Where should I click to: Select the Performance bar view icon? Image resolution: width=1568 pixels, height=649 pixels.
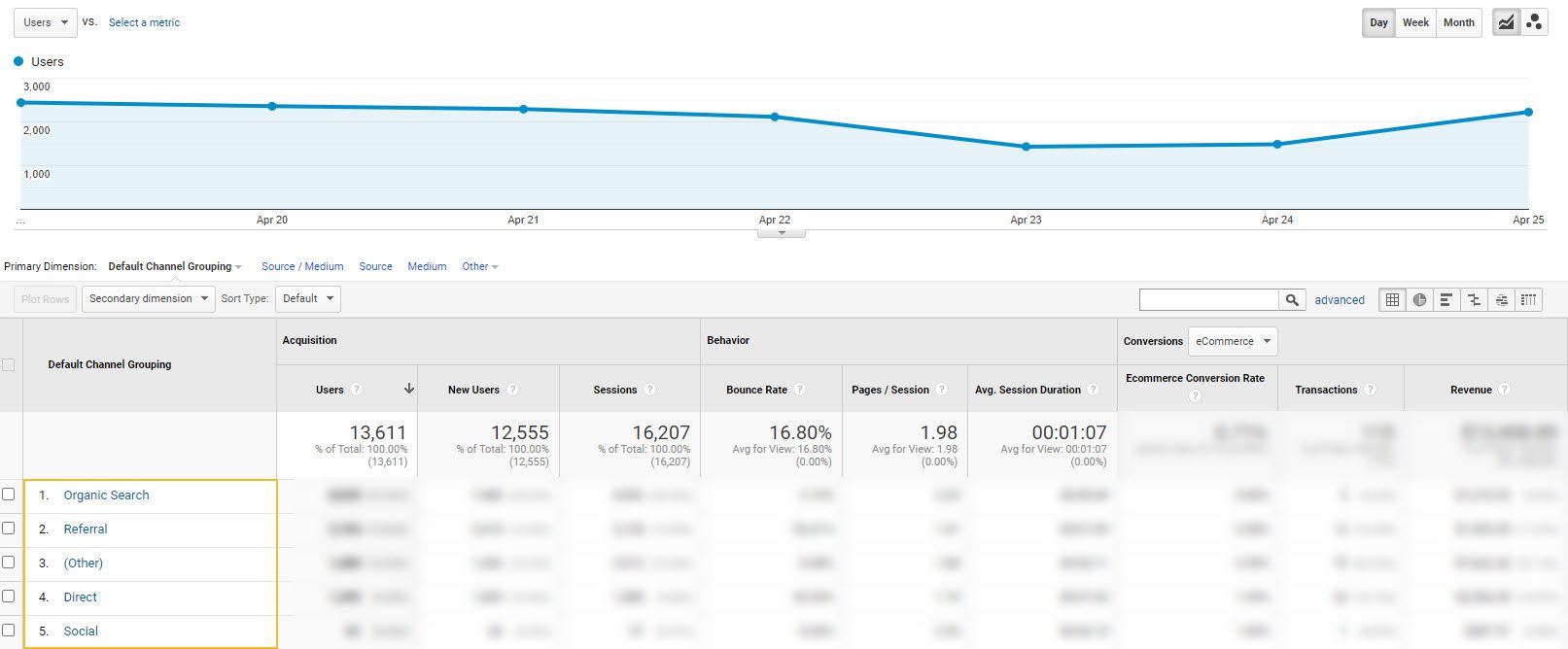1446,299
